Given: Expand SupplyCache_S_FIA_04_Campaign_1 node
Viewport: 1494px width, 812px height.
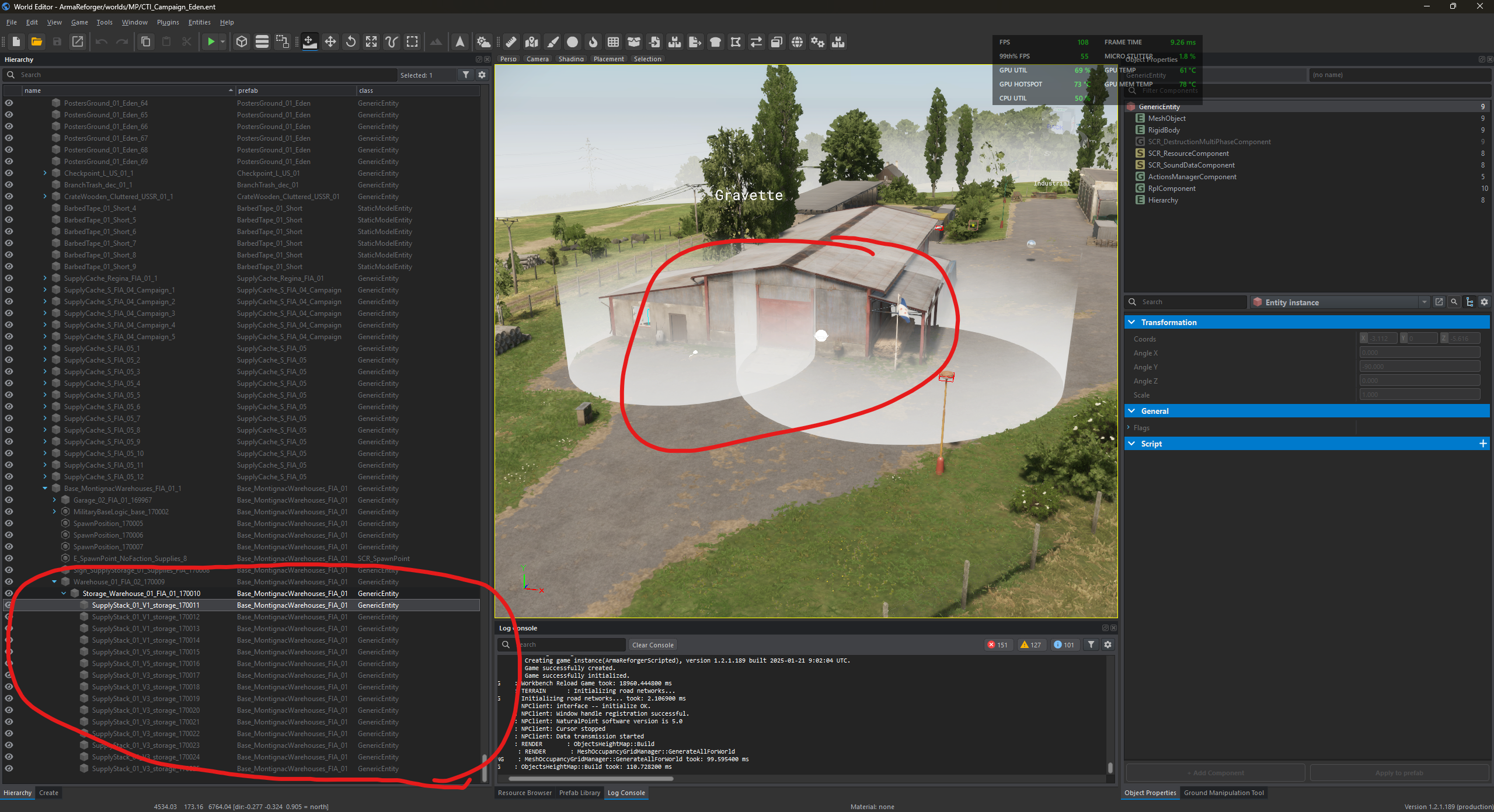Looking at the screenshot, I should point(45,290).
